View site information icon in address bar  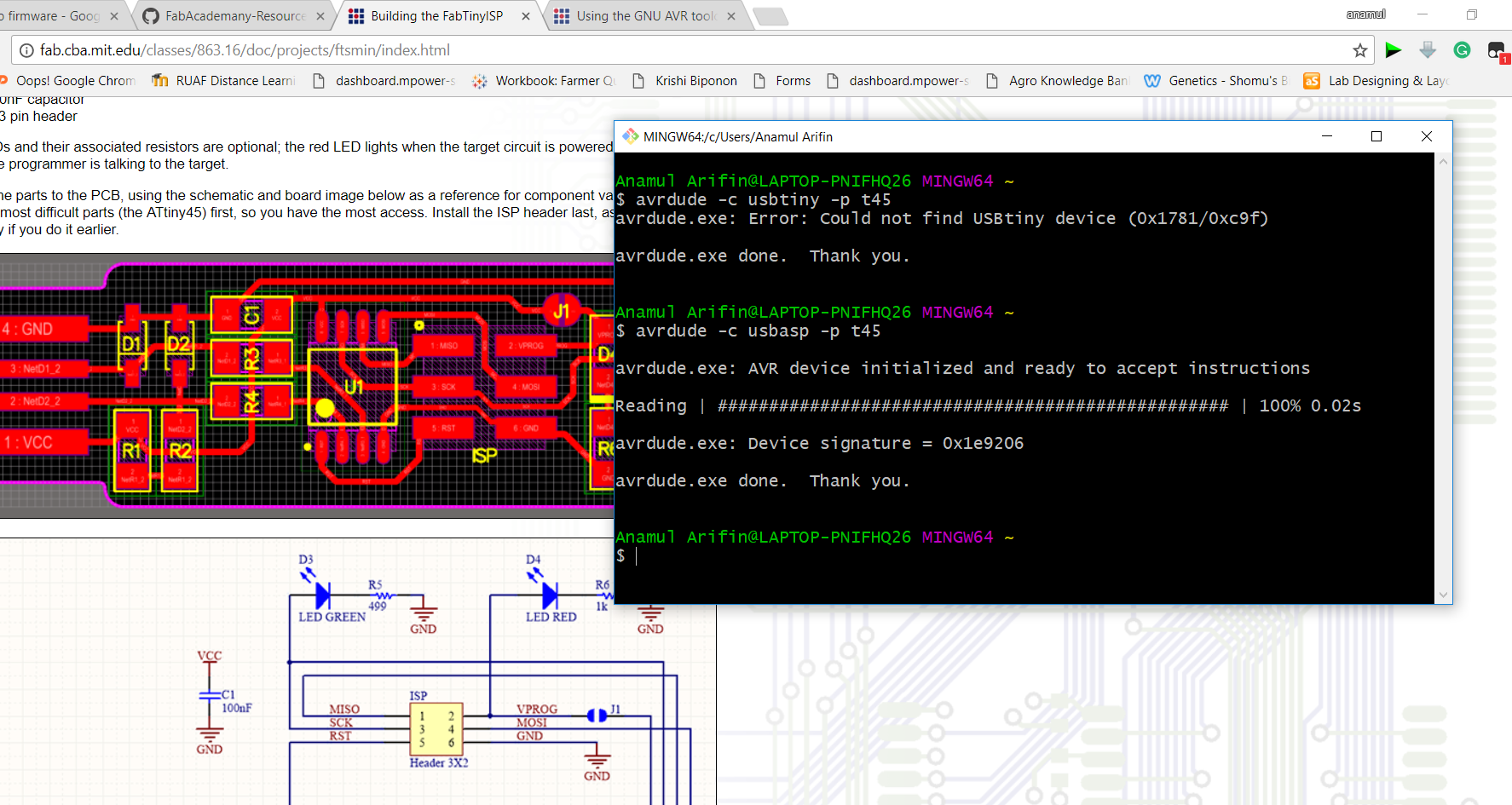26,50
